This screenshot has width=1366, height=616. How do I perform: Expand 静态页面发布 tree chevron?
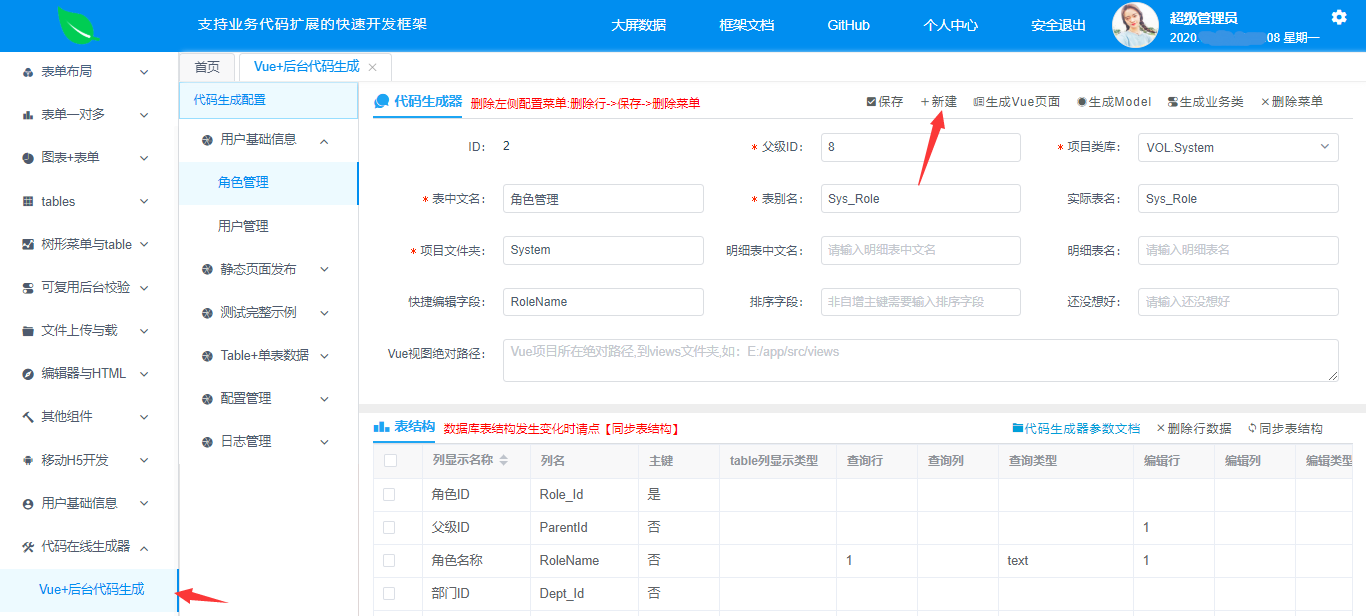[324, 269]
